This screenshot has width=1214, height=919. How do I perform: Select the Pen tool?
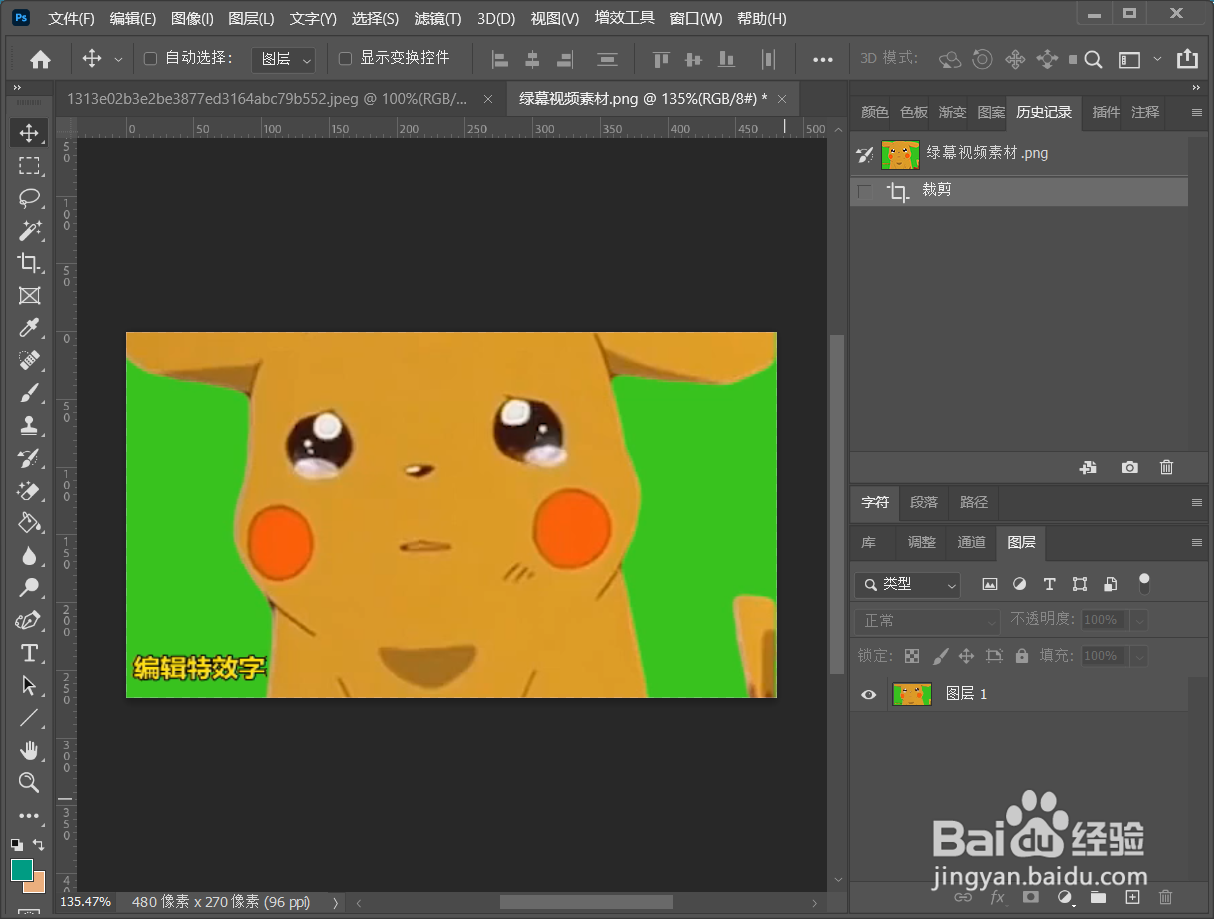click(x=29, y=620)
